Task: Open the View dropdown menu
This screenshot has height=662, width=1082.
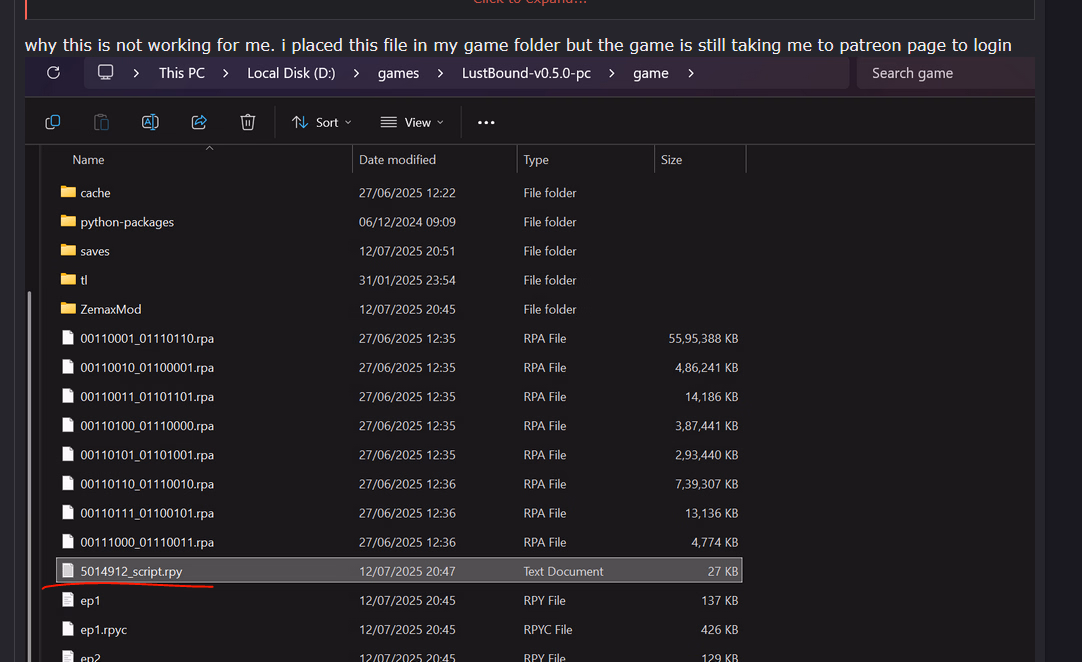Action: click(x=412, y=122)
